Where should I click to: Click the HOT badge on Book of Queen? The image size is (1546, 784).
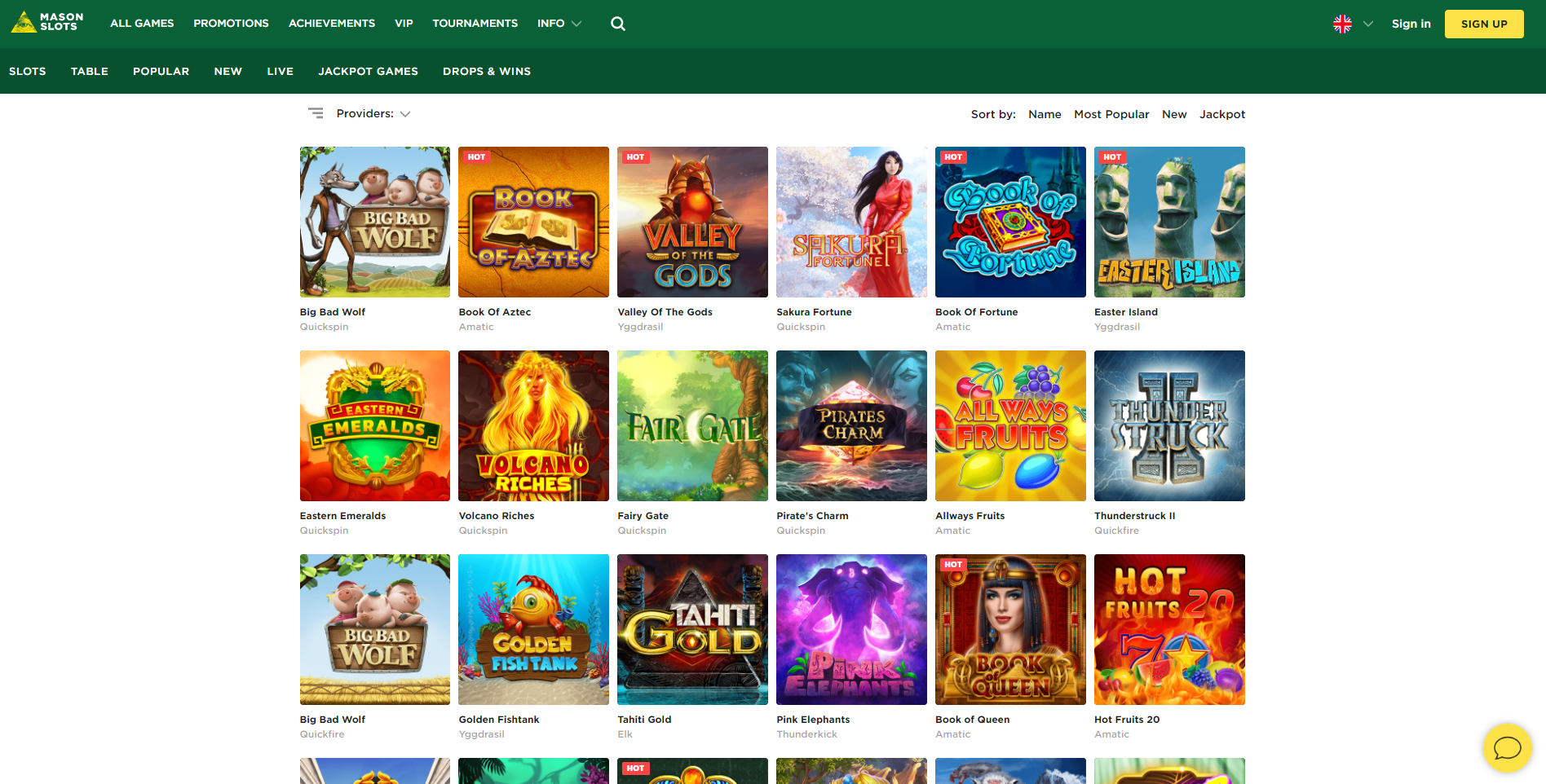pos(953,565)
